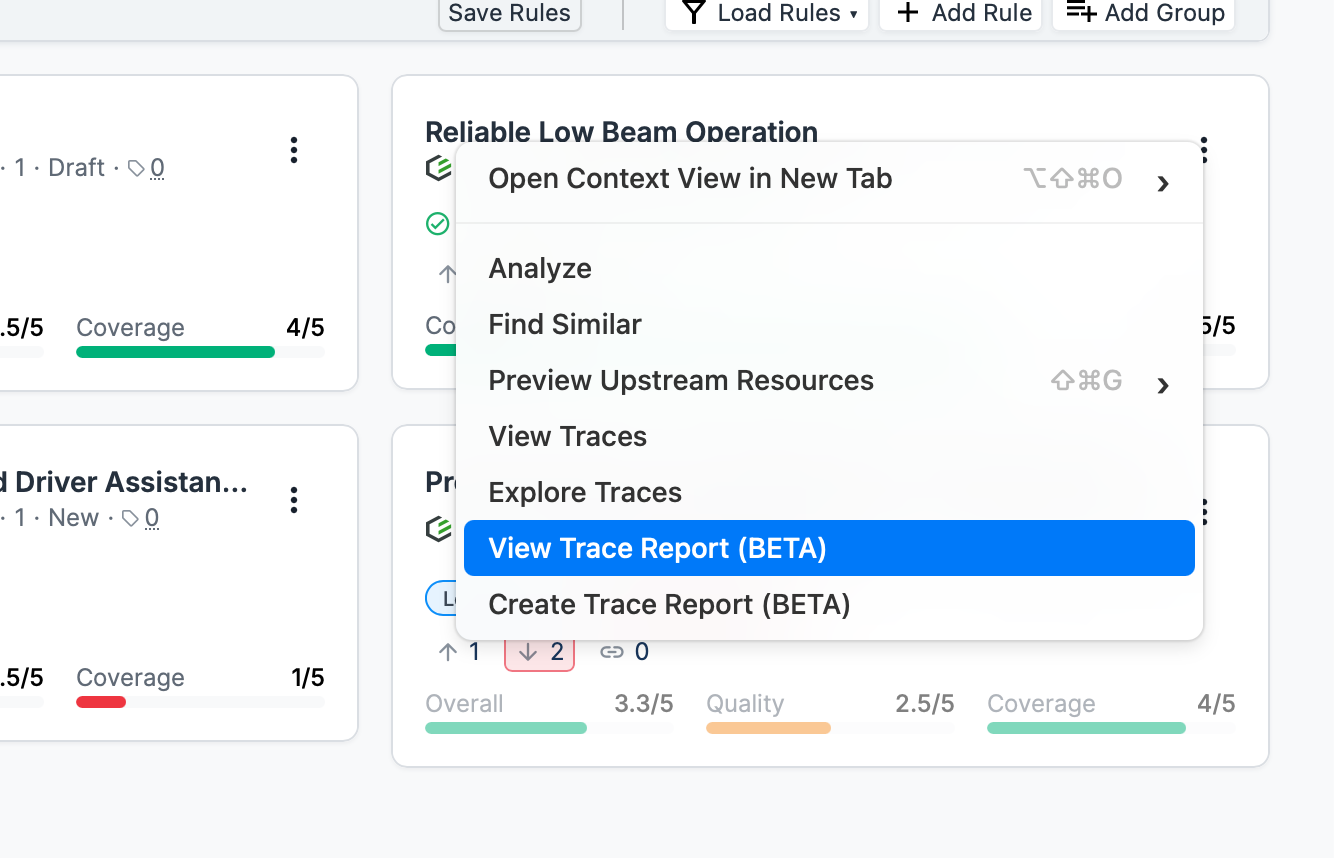
Task: Expand the Preview Upstream Resources submenu arrow
Action: (1163, 385)
